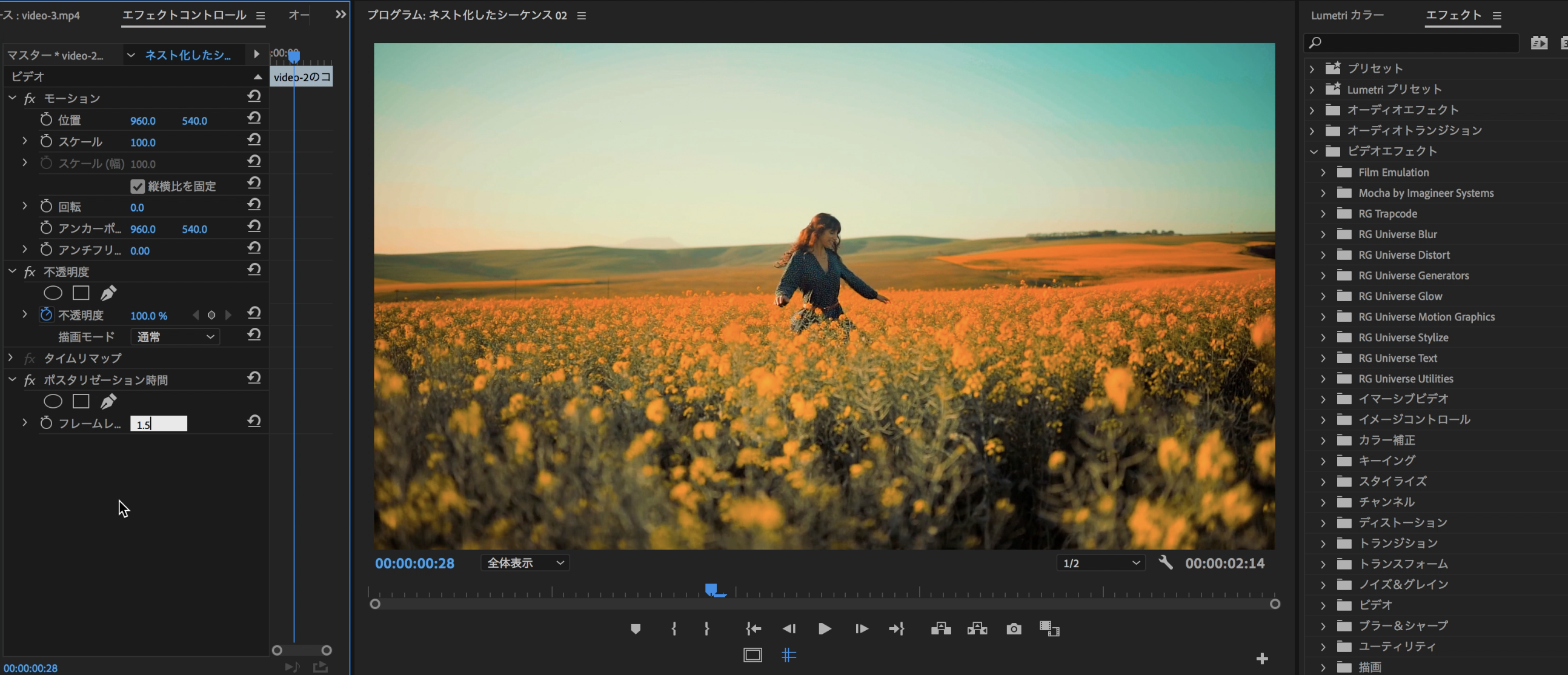Image resolution: width=1568 pixels, height=675 pixels.
Task: Click the Step Forward one frame icon
Action: tap(862, 629)
